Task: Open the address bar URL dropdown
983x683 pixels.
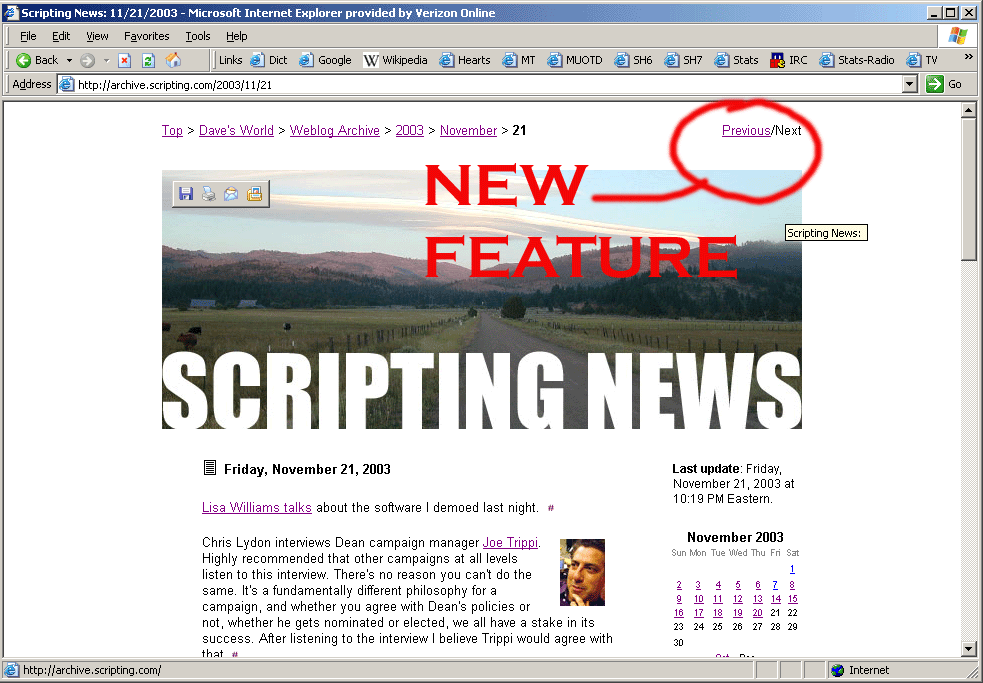Action: tap(909, 85)
